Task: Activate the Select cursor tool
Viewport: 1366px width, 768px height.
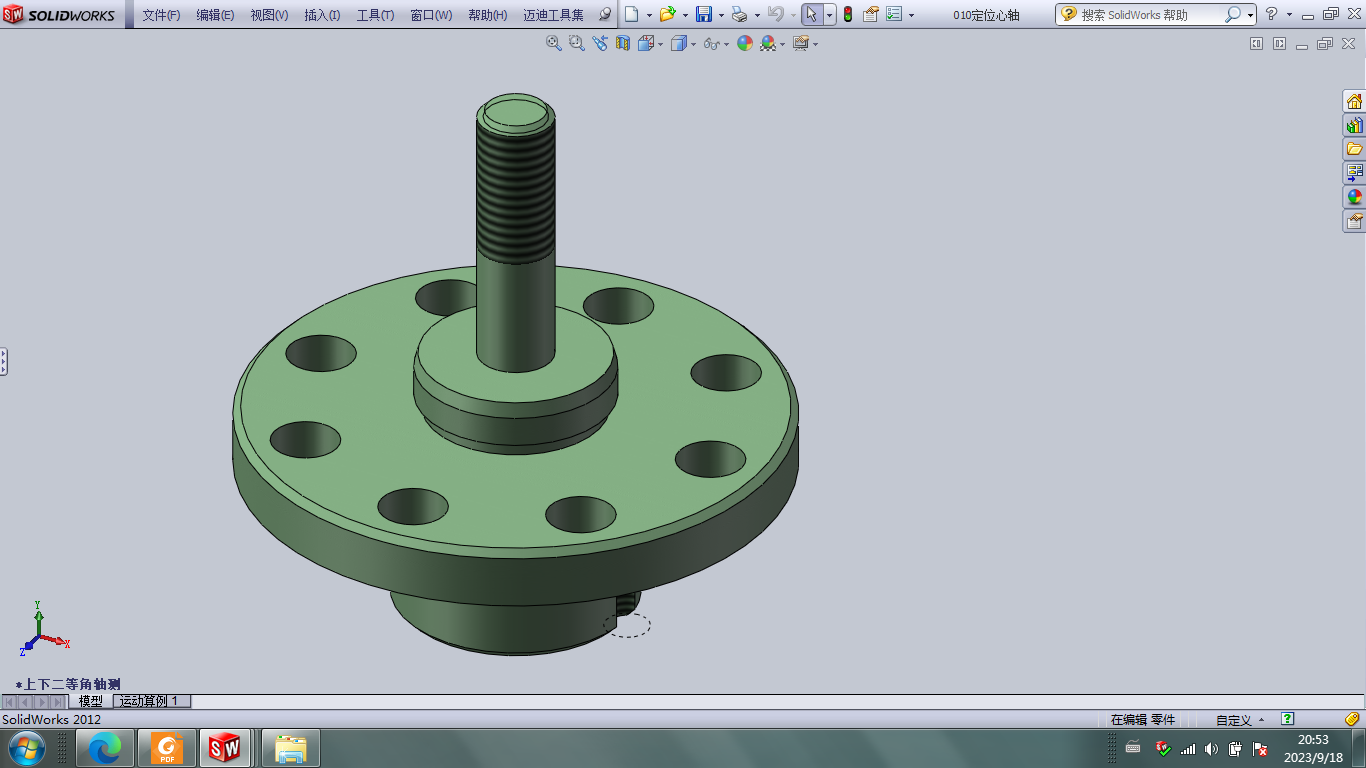Action: 812,14
